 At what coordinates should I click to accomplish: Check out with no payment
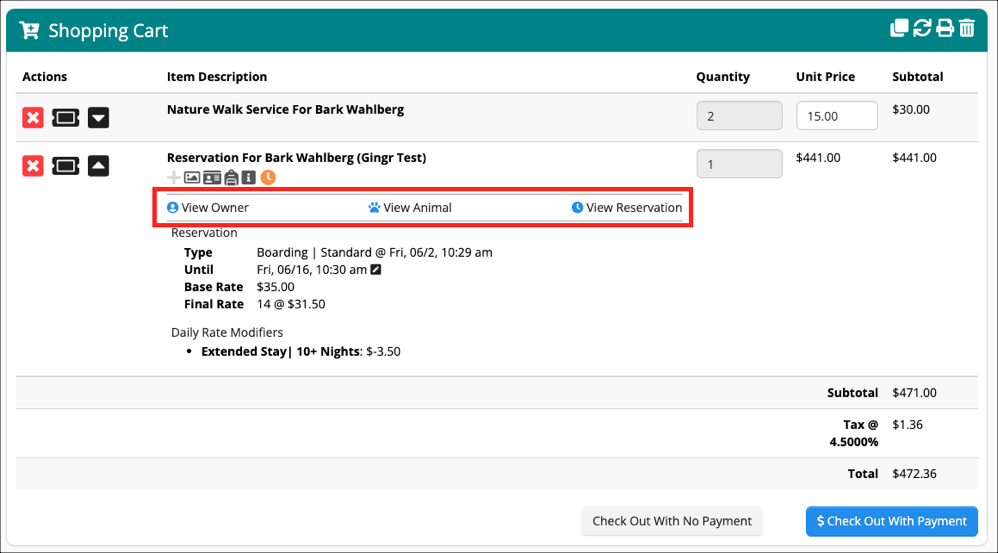671,521
